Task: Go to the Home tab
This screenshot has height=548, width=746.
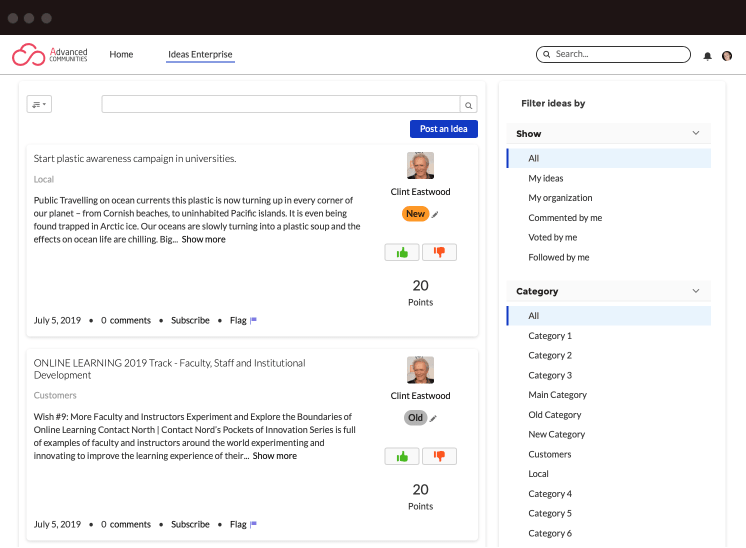Action: pos(121,54)
